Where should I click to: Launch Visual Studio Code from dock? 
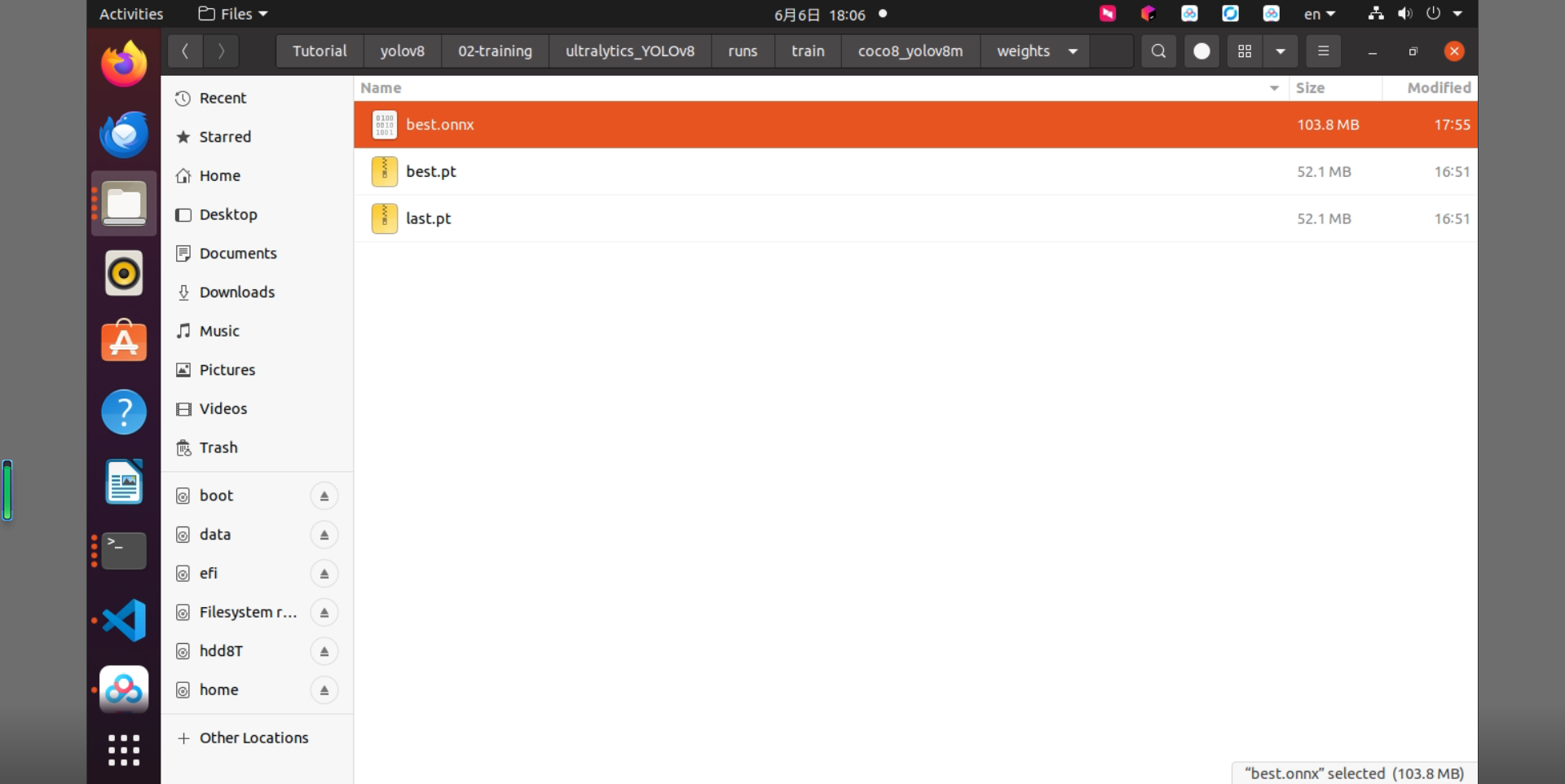pos(124,620)
